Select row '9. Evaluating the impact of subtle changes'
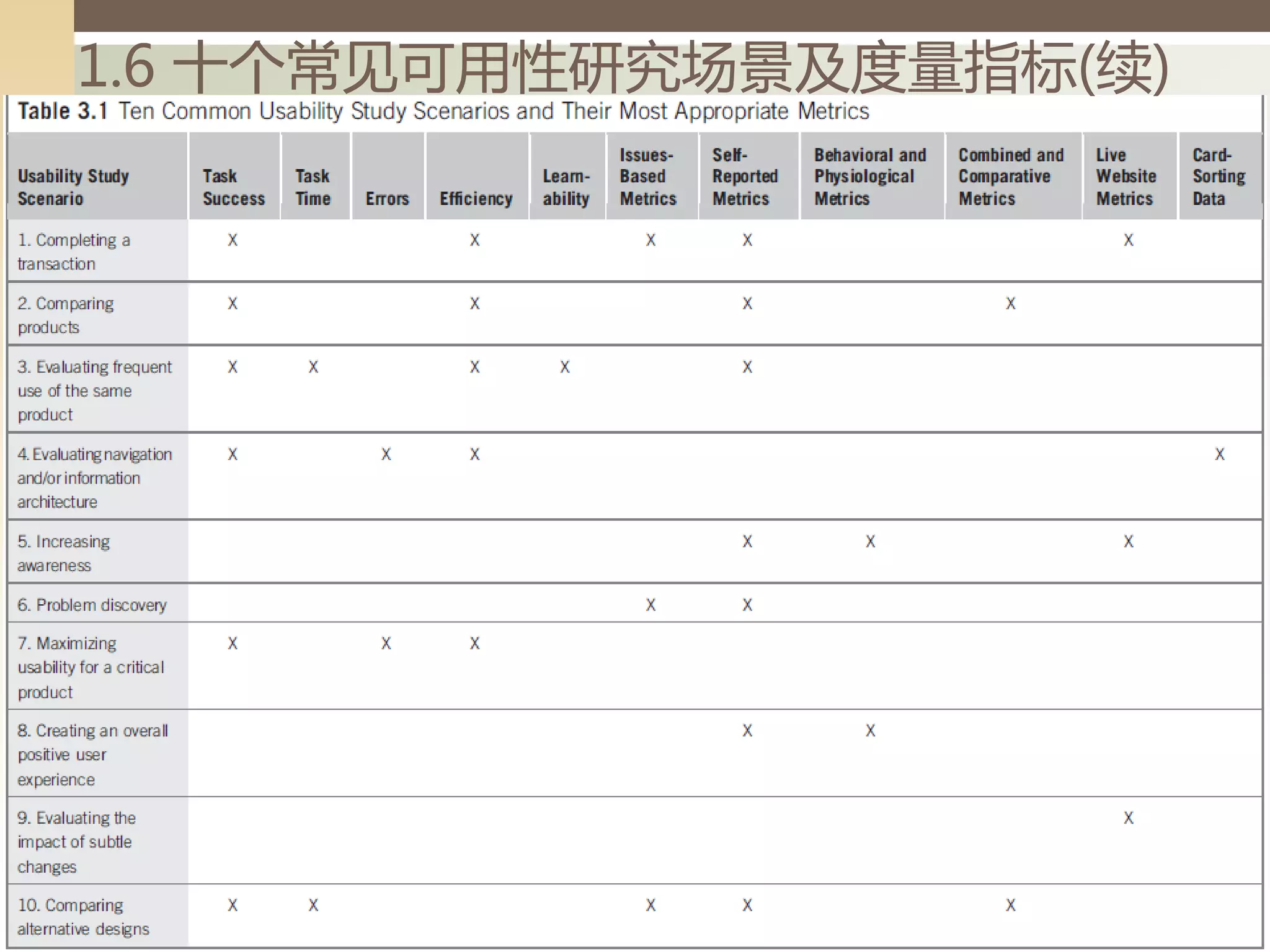Screen dimensions: 1270x952 coord(635,841)
